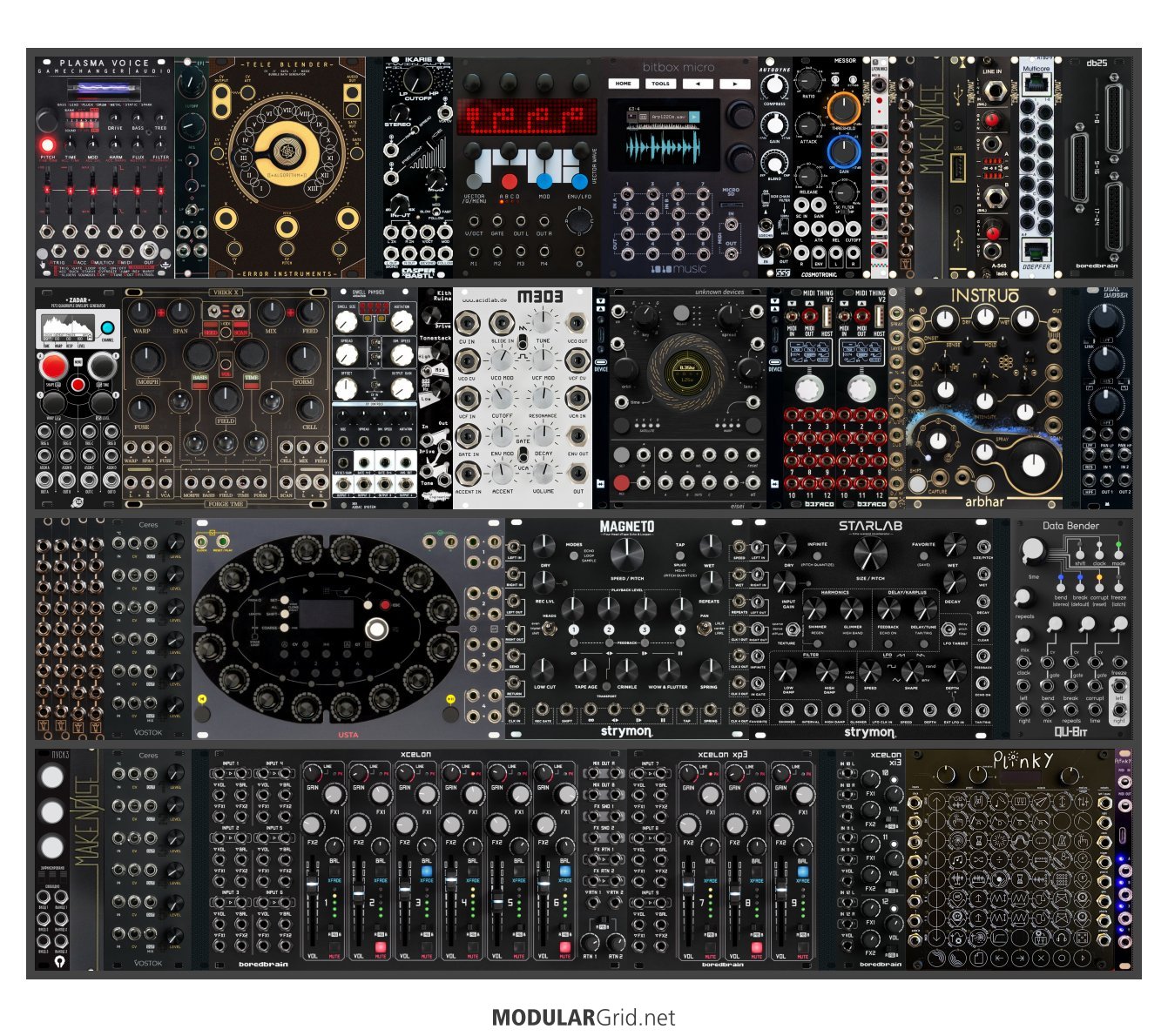Click the Magneto CLK IN jack
The height and width of the screenshot is (1036, 1168).
[514, 711]
